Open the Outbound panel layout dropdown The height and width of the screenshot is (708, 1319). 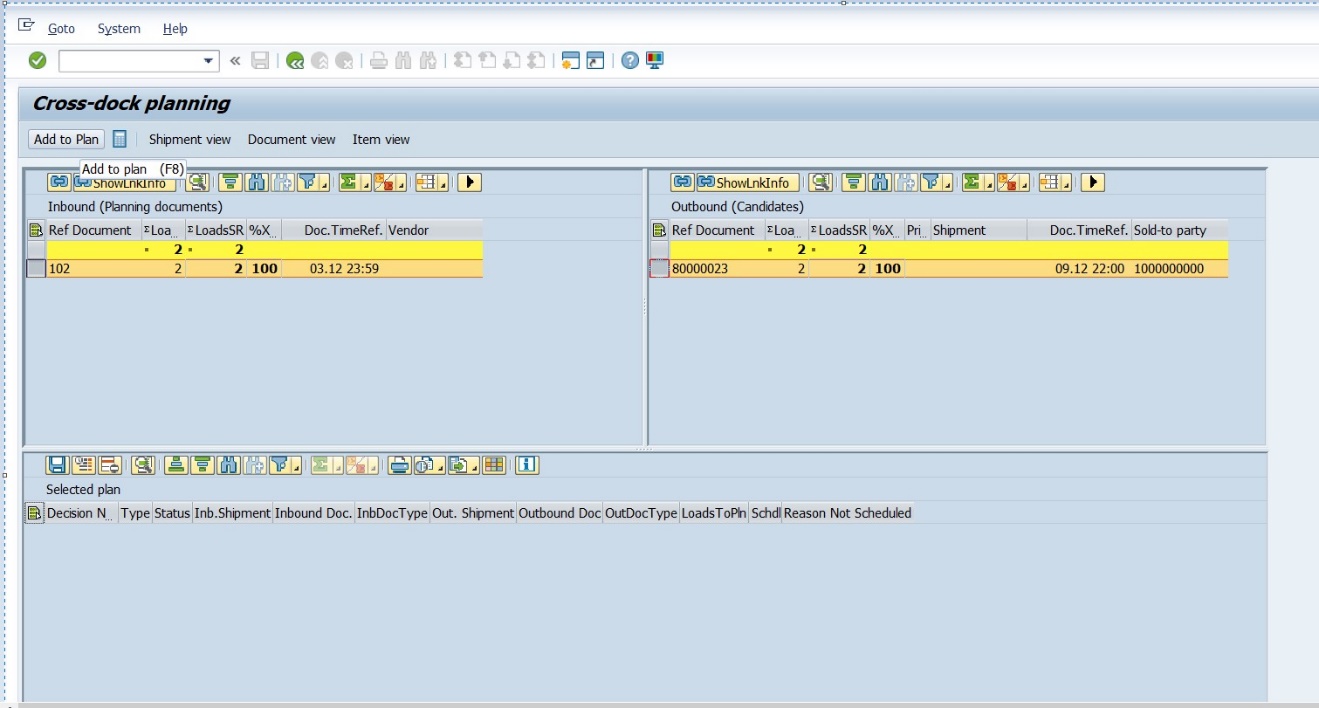point(1055,182)
